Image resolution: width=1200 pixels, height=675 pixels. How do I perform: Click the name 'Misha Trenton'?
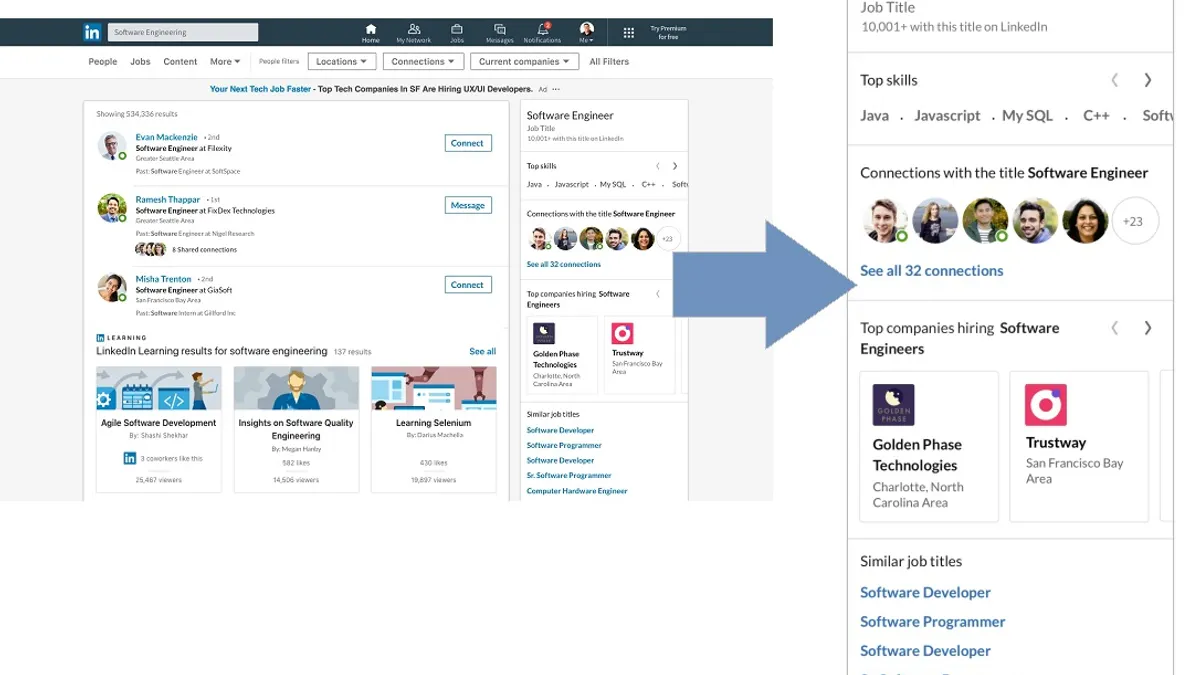[163, 279]
